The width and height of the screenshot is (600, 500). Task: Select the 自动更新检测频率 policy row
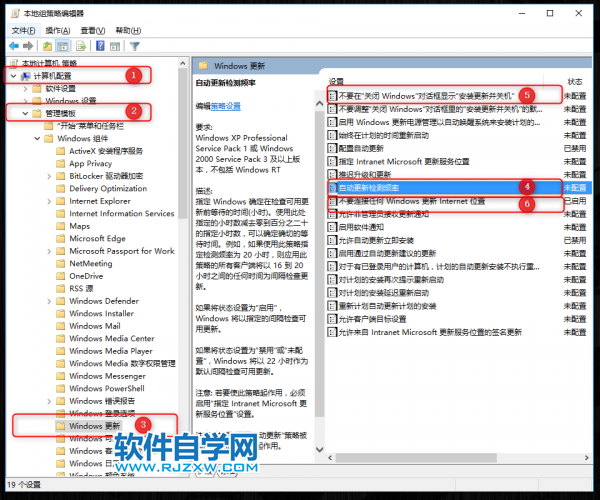click(459, 188)
